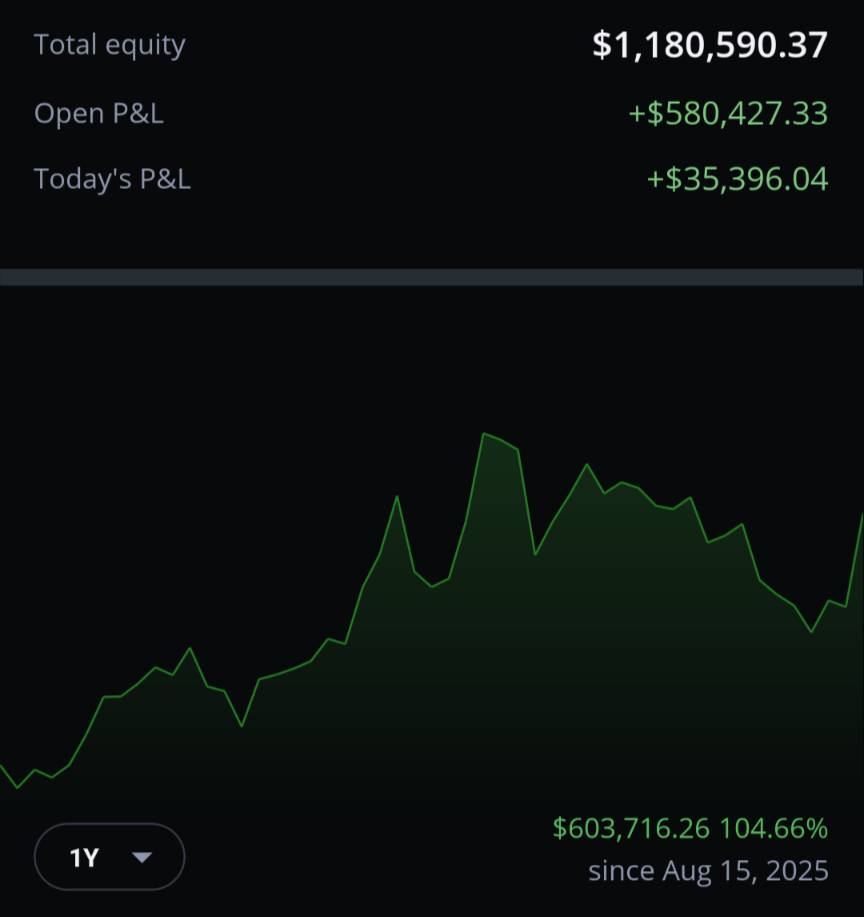This screenshot has width=864, height=917.
Task: Click the dropdown arrow beside 1Y
Action: pyautogui.click(x=142, y=857)
